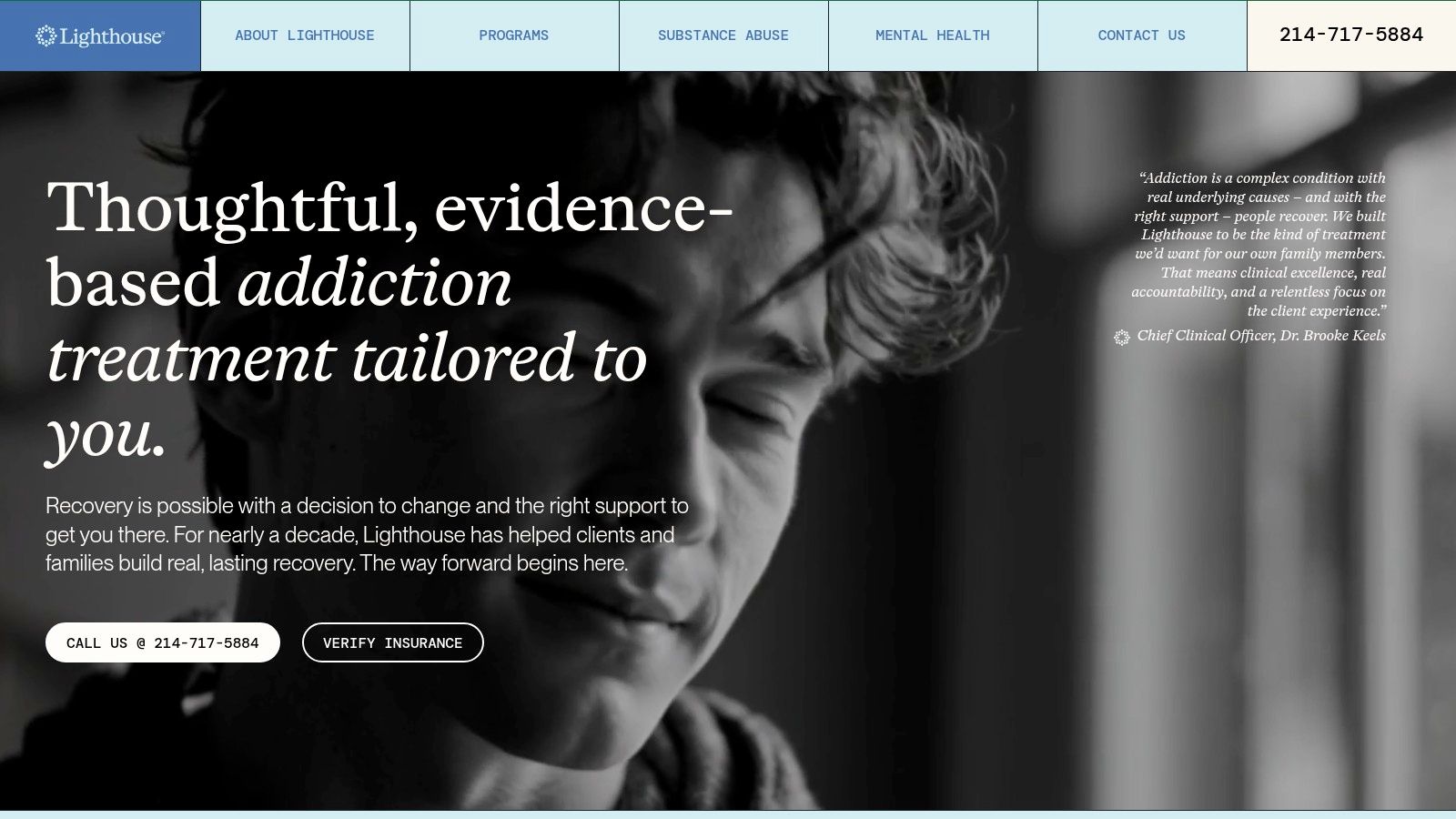Screen dimensions: 1456x819
Task: Click the "Thoughtful, evidence-" headline line
Action: pyautogui.click(x=389, y=207)
